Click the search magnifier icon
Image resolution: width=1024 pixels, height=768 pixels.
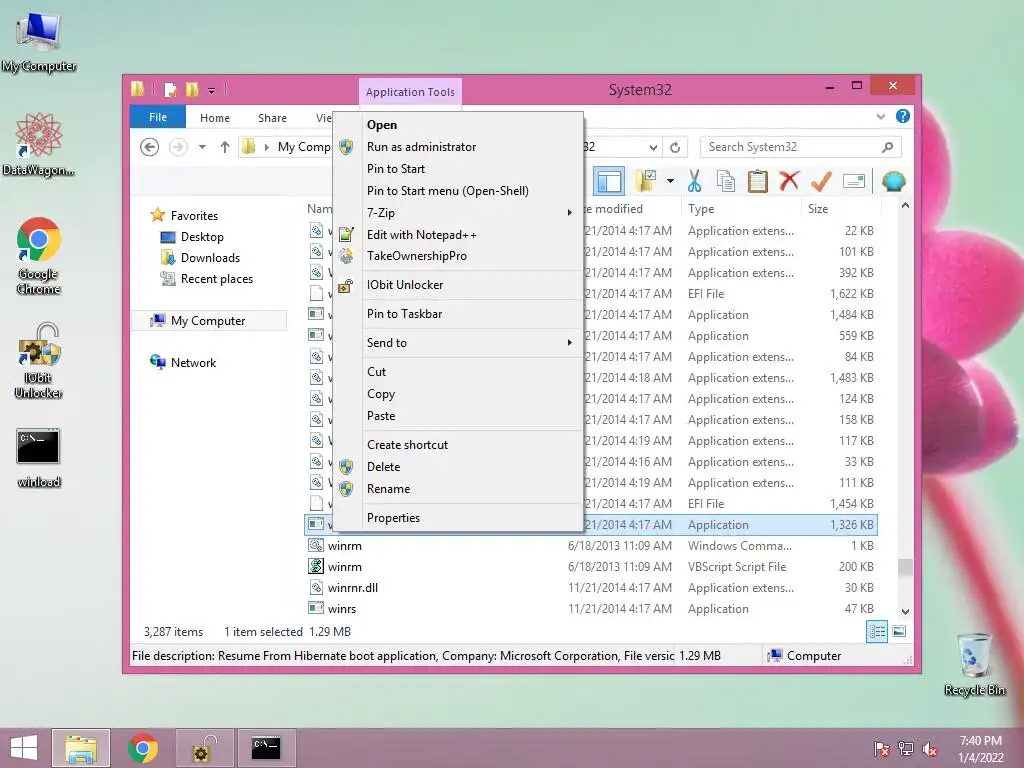887,147
